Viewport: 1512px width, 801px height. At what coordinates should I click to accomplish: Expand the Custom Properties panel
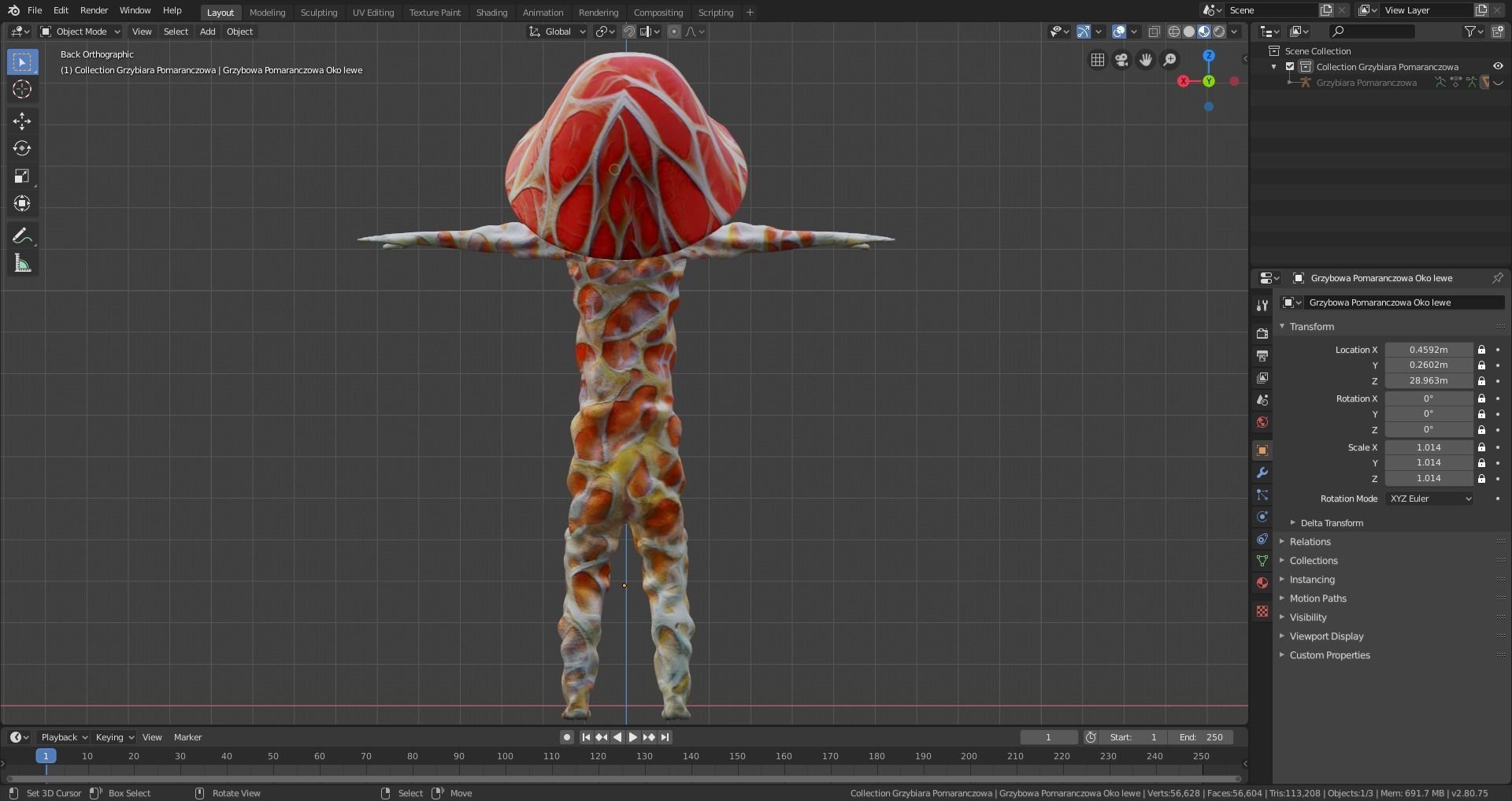[1329, 655]
